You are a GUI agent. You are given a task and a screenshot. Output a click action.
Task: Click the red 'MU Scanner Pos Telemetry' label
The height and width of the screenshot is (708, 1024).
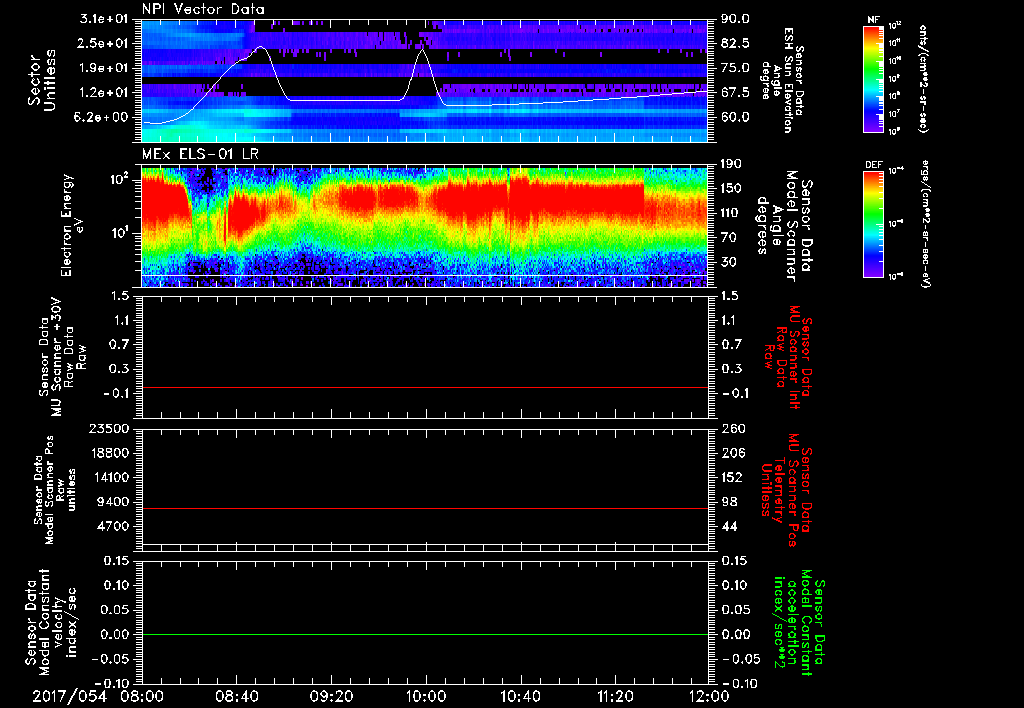click(786, 490)
